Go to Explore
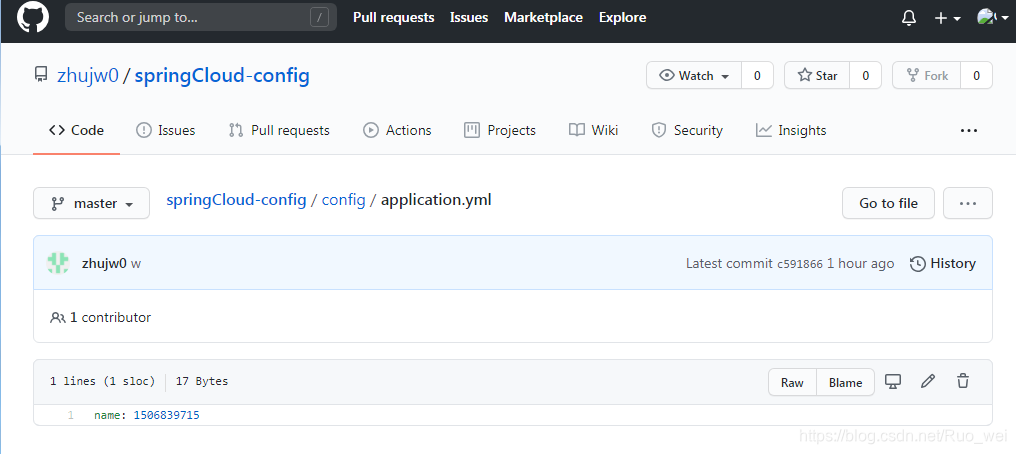Image resolution: width=1016 pixels, height=454 pixels. [622, 17]
